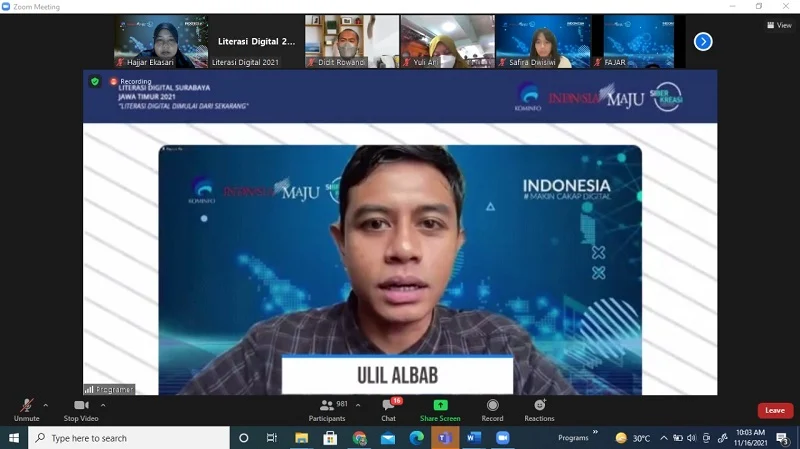Viewport: 800px width, 449px height.
Task: Select Yuli Ari video thumbnail
Action: point(447,41)
